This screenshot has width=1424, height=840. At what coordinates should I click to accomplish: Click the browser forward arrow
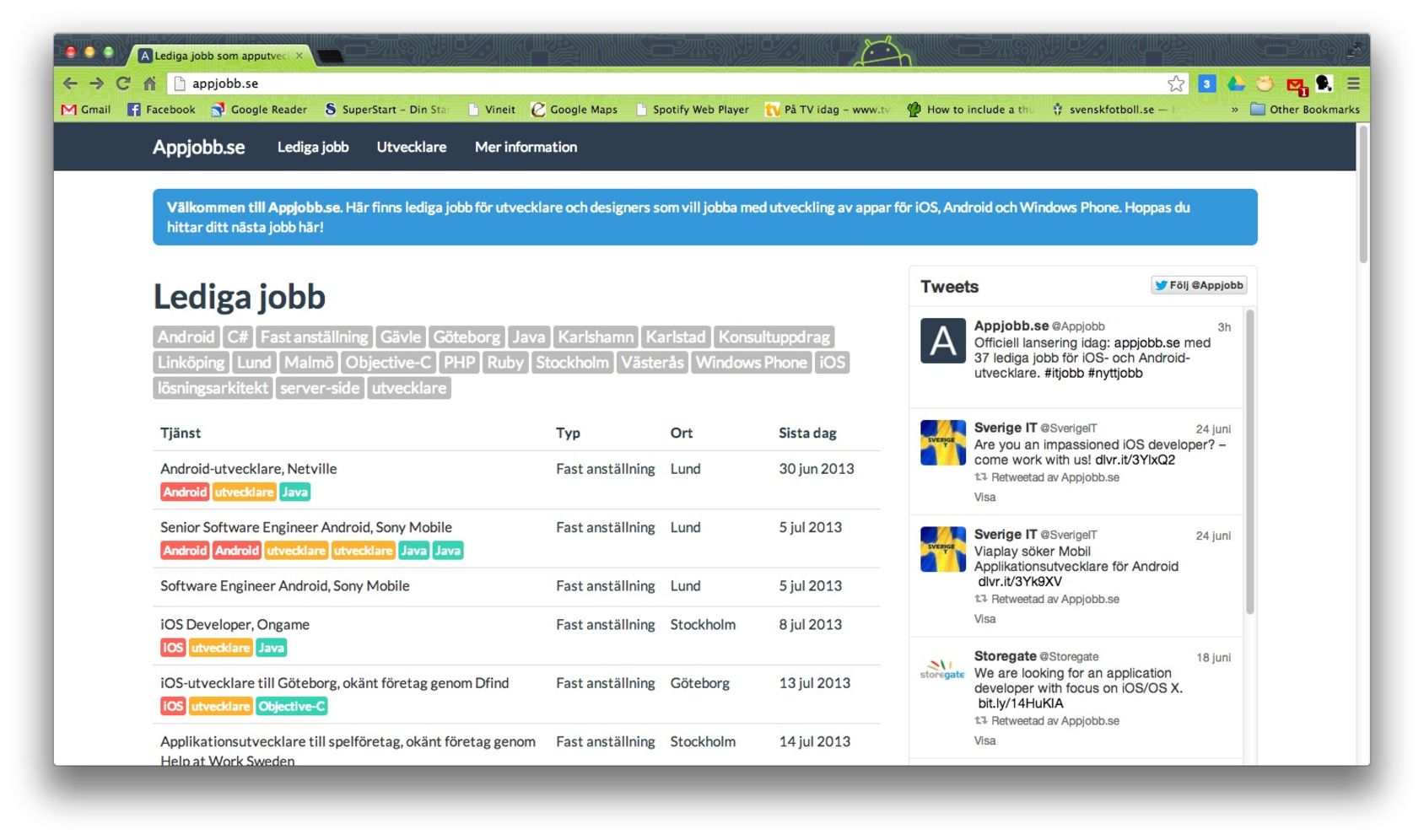(x=97, y=83)
